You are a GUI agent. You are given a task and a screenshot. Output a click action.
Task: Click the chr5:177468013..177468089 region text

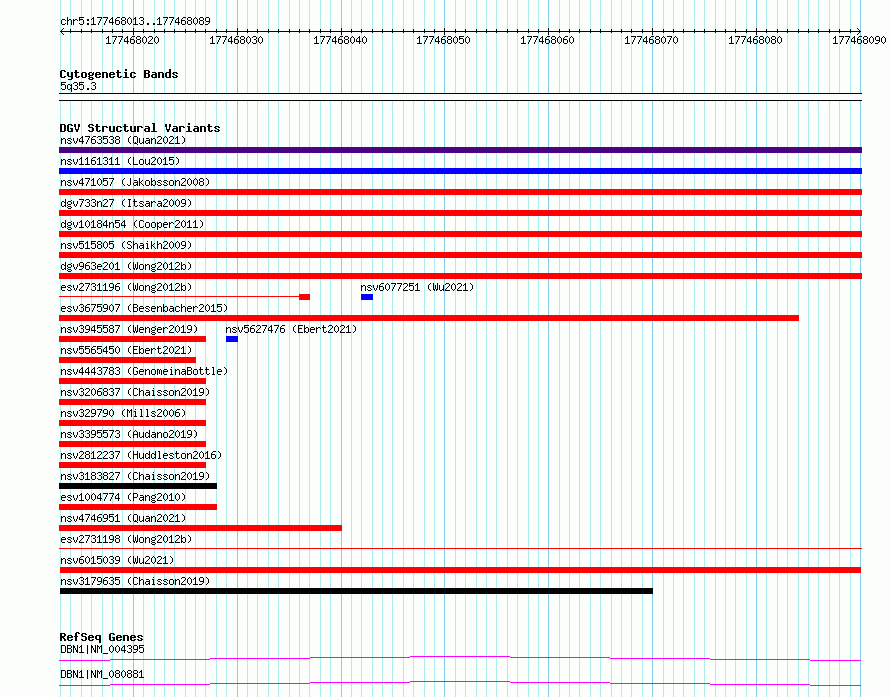coord(135,21)
